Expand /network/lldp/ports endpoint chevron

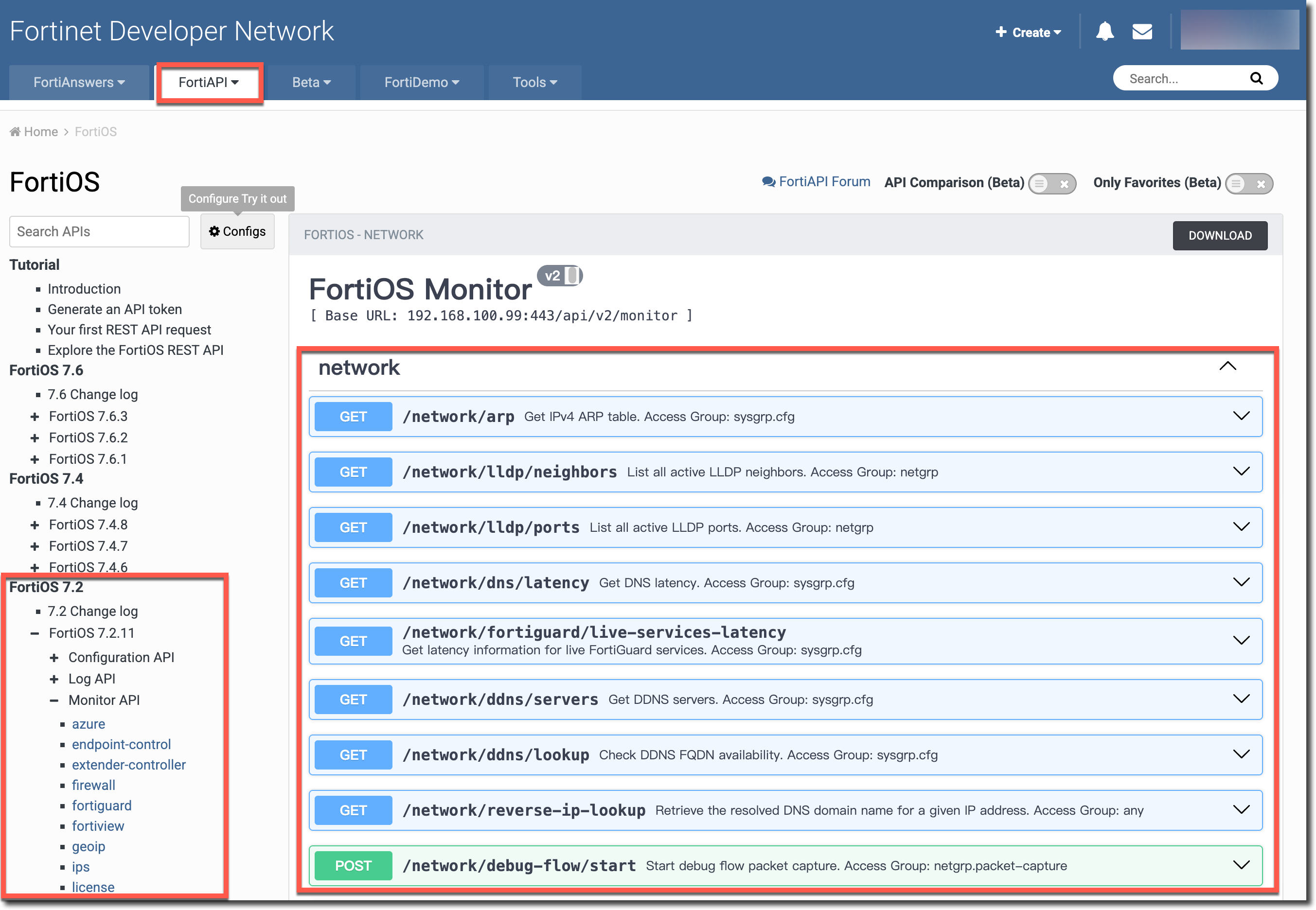(x=1241, y=527)
